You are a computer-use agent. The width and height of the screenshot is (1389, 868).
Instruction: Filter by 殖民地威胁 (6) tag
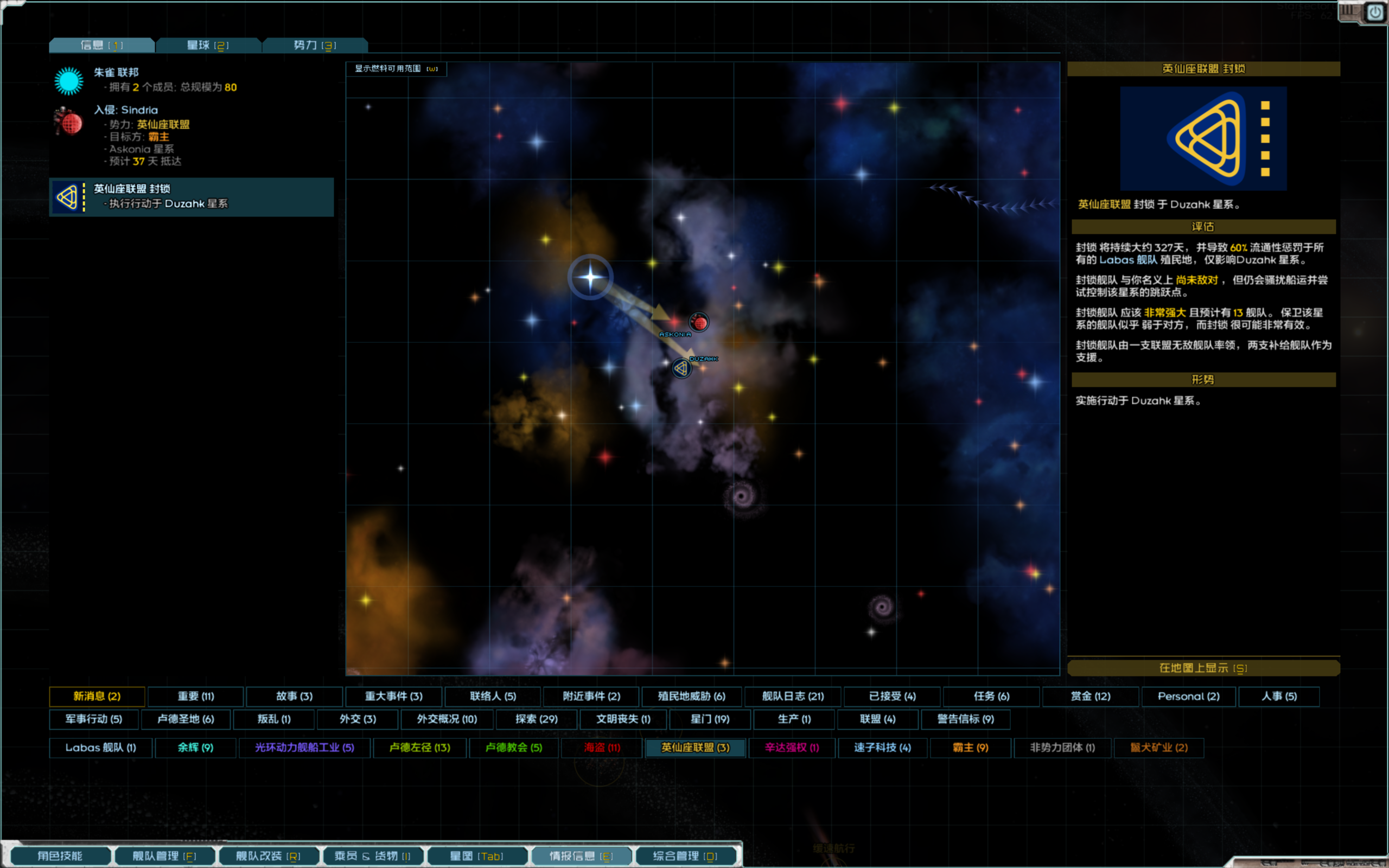pyautogui.click(x=691, y=696)
